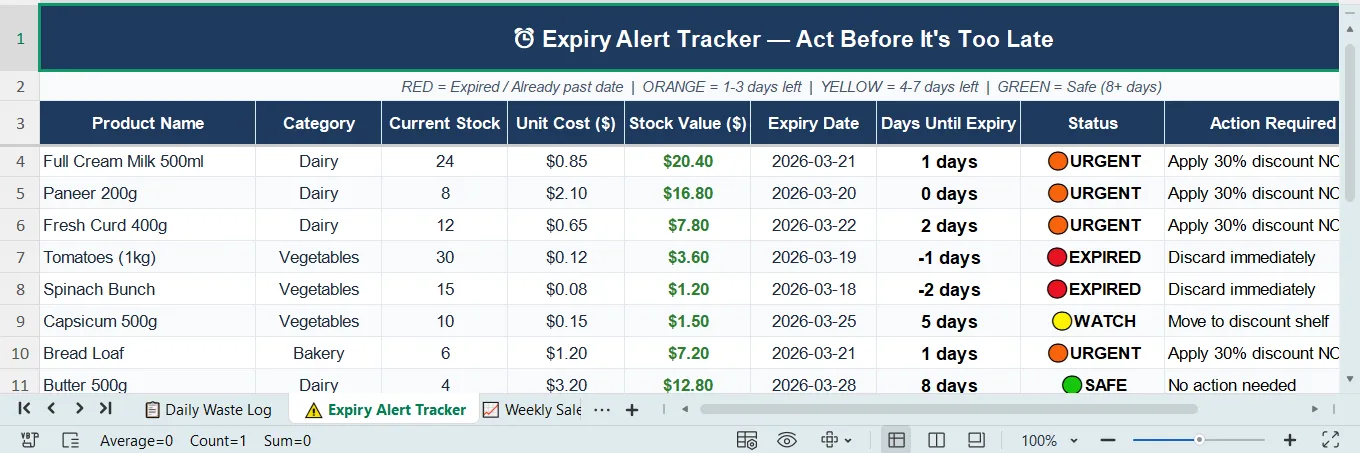
Task: Go to the next sheet tab
Action: (78, 408)
